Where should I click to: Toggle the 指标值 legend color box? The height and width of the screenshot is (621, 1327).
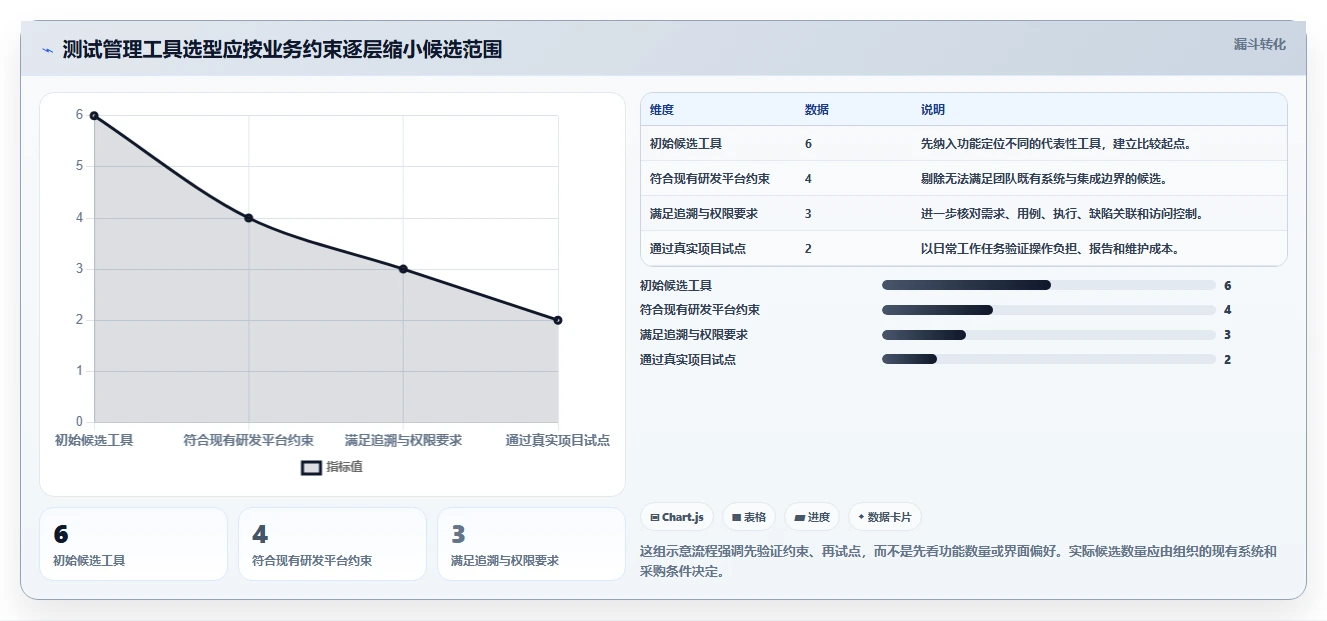(311, 467)
